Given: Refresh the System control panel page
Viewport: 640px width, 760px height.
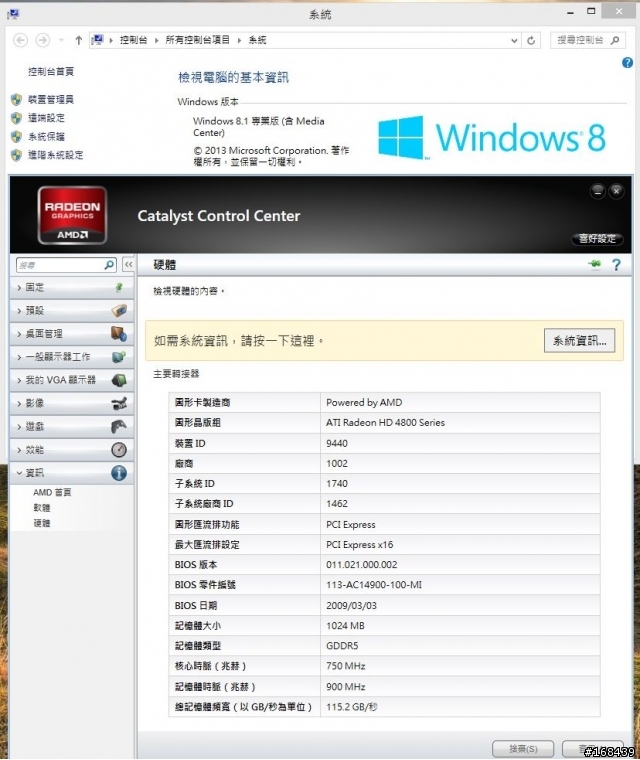Looking at the screenshot, I should coord(531,41).
